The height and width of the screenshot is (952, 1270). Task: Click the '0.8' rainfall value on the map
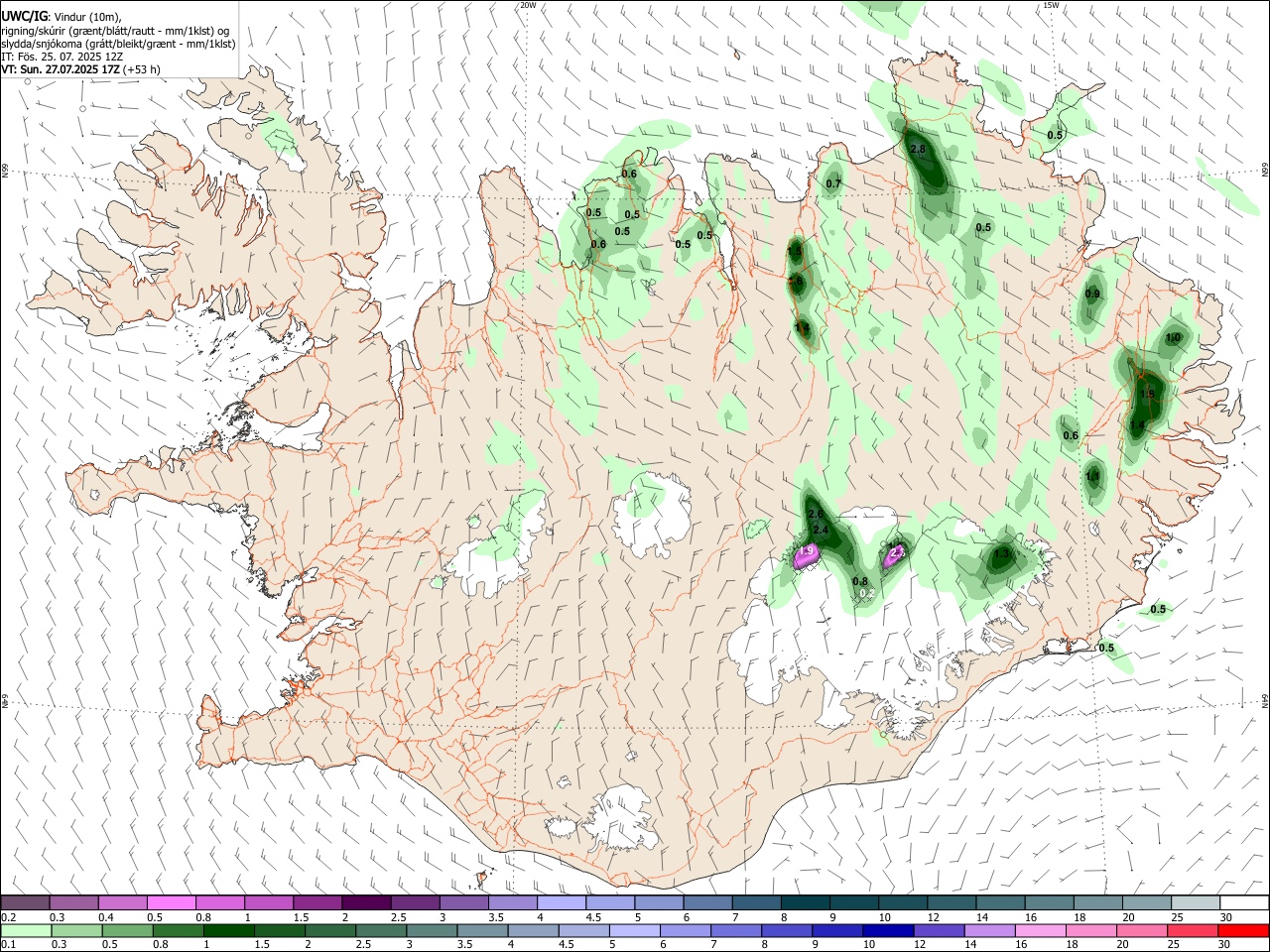(x=860, y=582)
